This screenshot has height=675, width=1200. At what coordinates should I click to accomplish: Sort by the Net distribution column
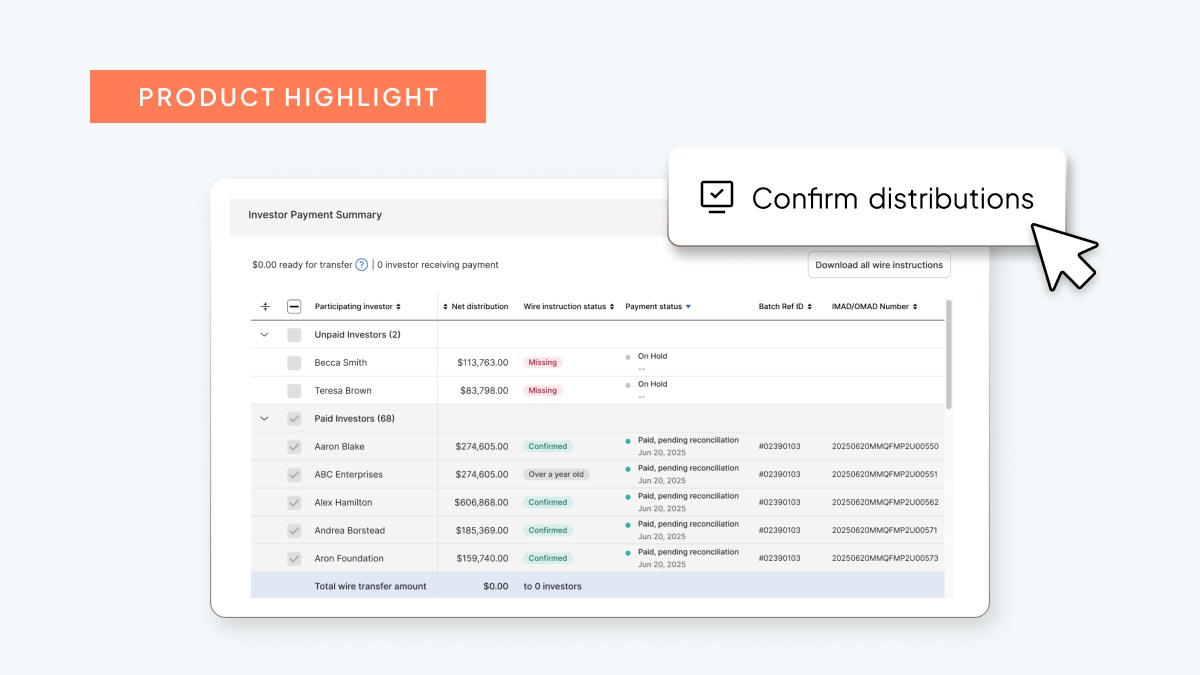coord(445,306)
